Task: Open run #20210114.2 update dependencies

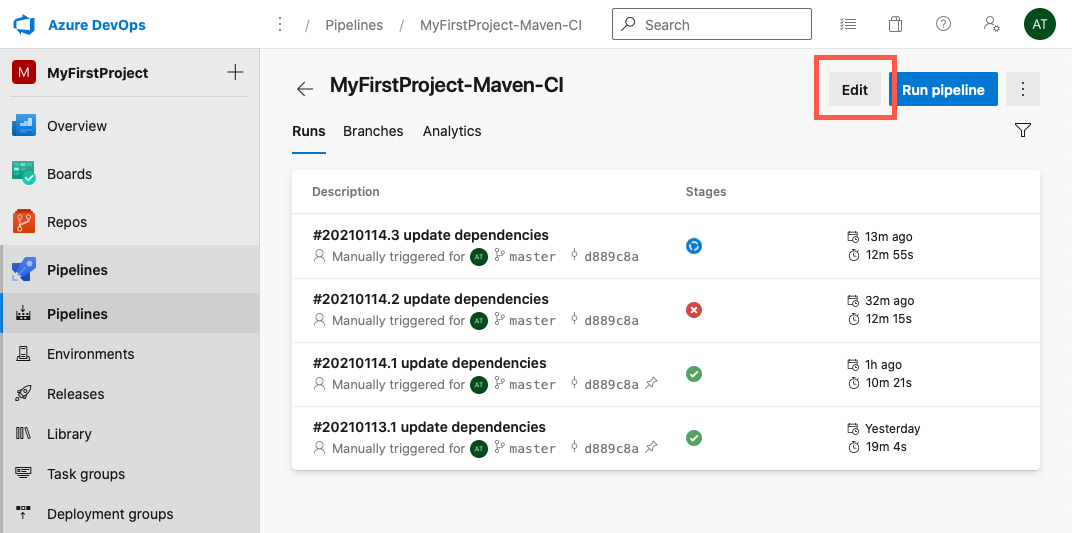Action: (431, 299)
